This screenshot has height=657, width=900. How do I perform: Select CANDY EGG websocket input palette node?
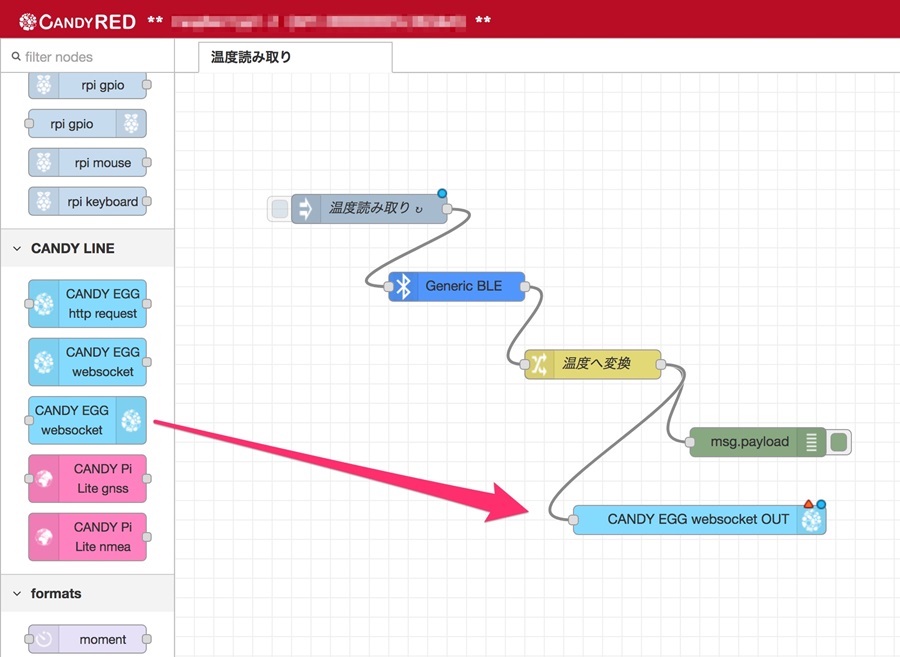point(87,362)
